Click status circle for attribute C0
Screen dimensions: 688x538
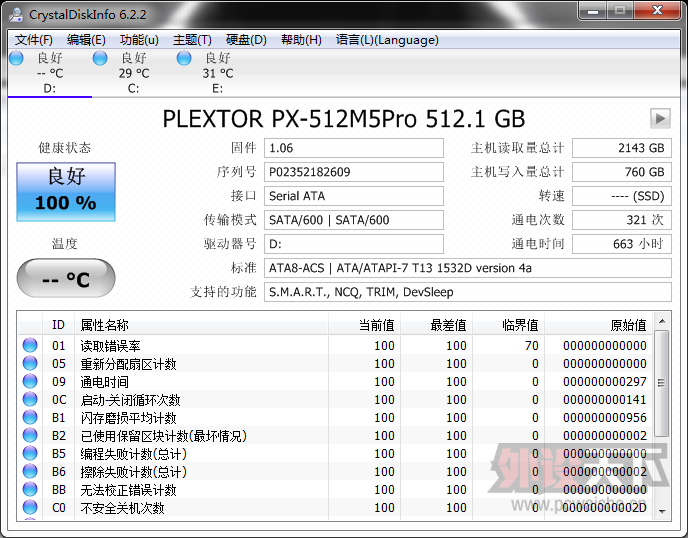[30, 507]
